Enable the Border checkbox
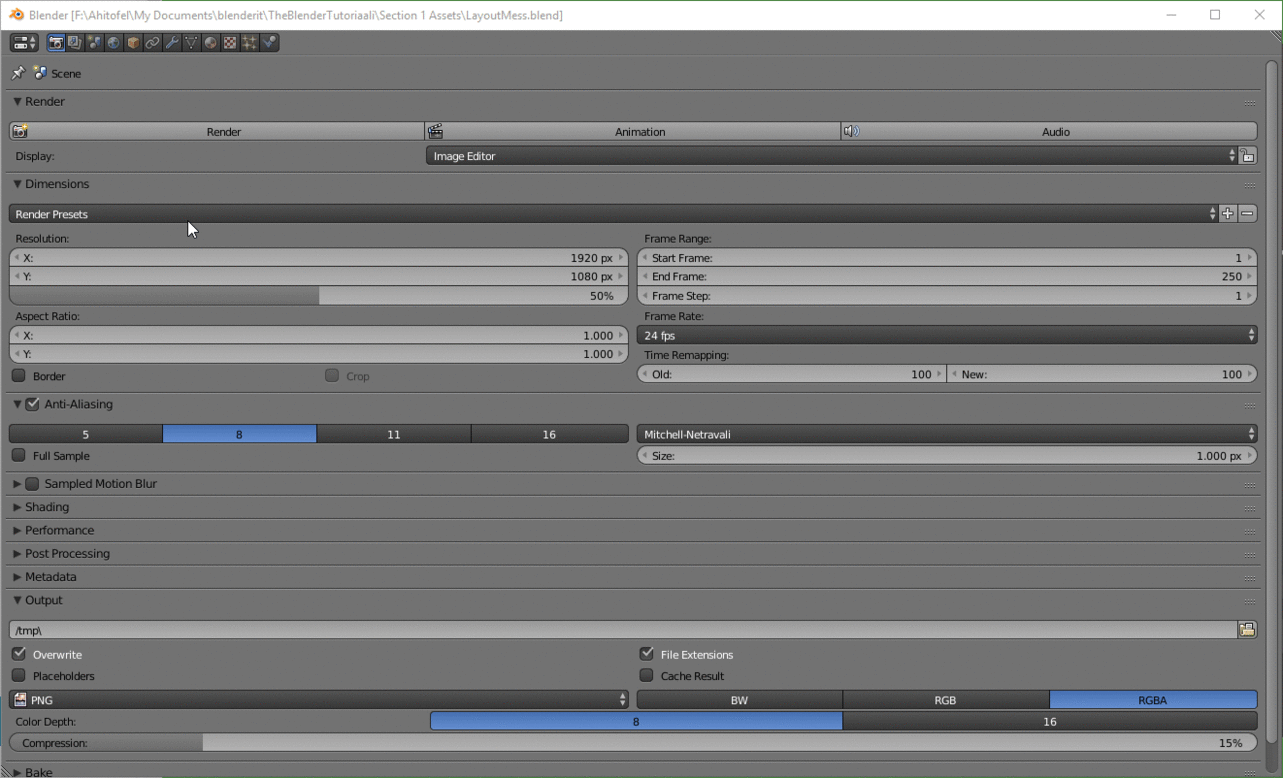The image size is (1283, 778). click(x=19, y=376)
